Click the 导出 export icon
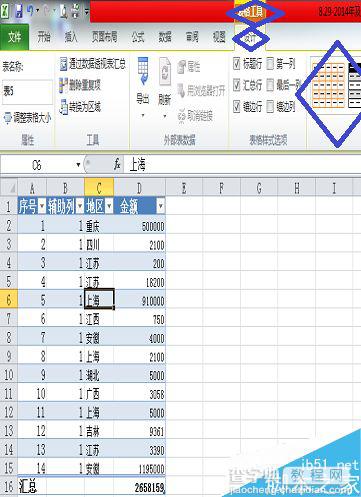This screenshot has height=497, width=361. pos(143,71)
